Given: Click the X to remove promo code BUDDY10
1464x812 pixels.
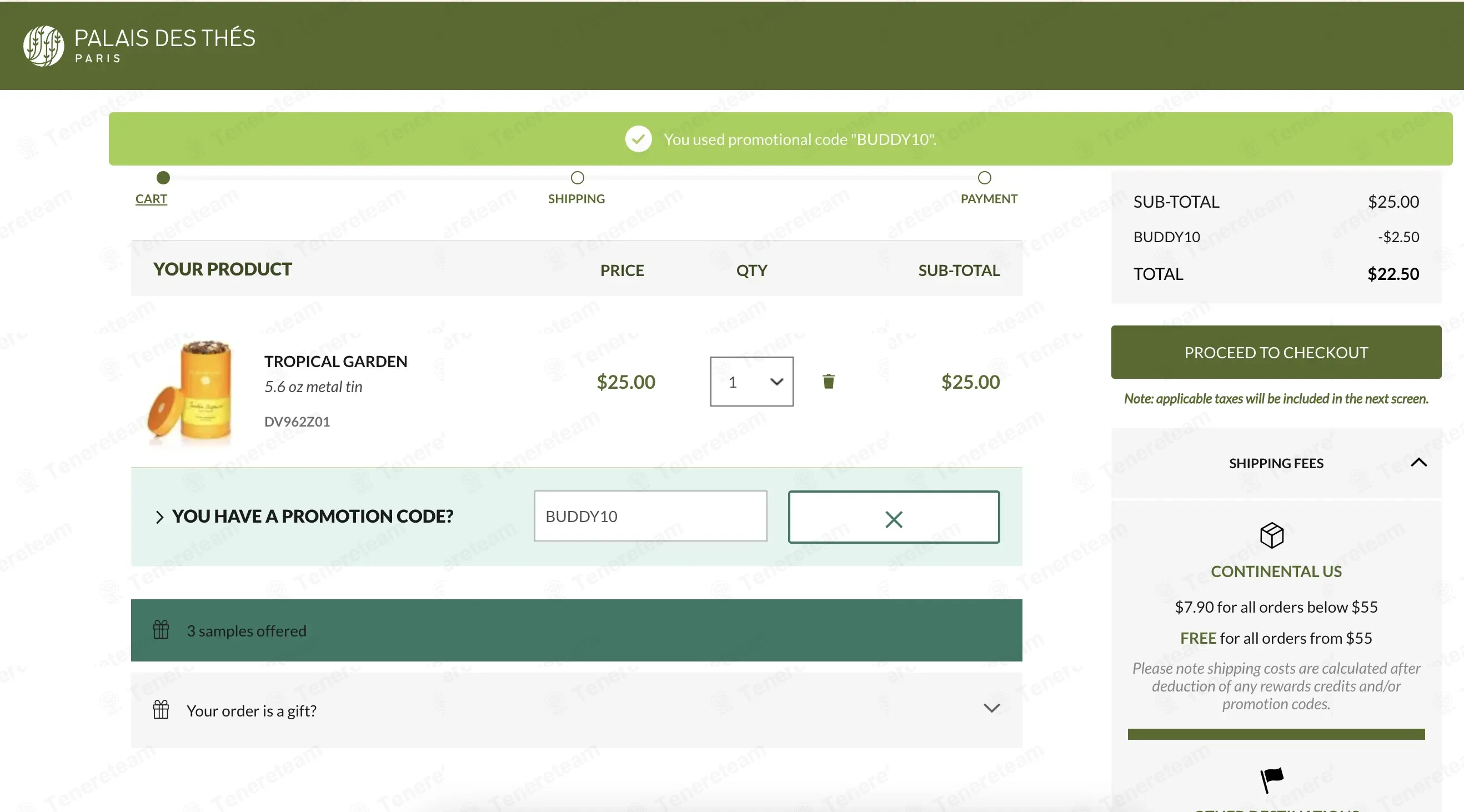Looking at the screenshot, I should pos(894,517).
